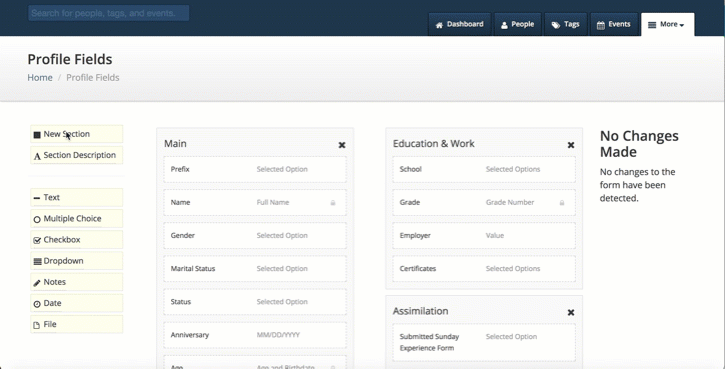Click the No Changes Made heading
The image size is (725, 369).
(x=639, y=144)
